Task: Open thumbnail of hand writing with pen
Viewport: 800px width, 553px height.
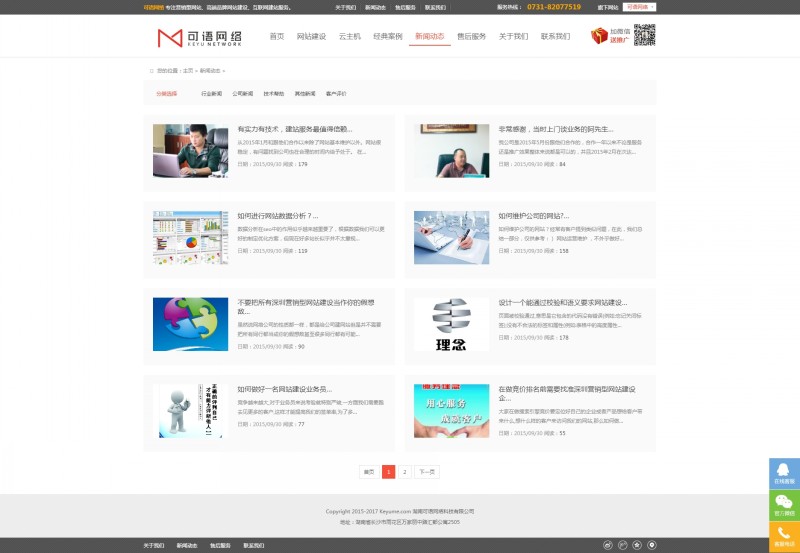Action: tap(452, 238)
